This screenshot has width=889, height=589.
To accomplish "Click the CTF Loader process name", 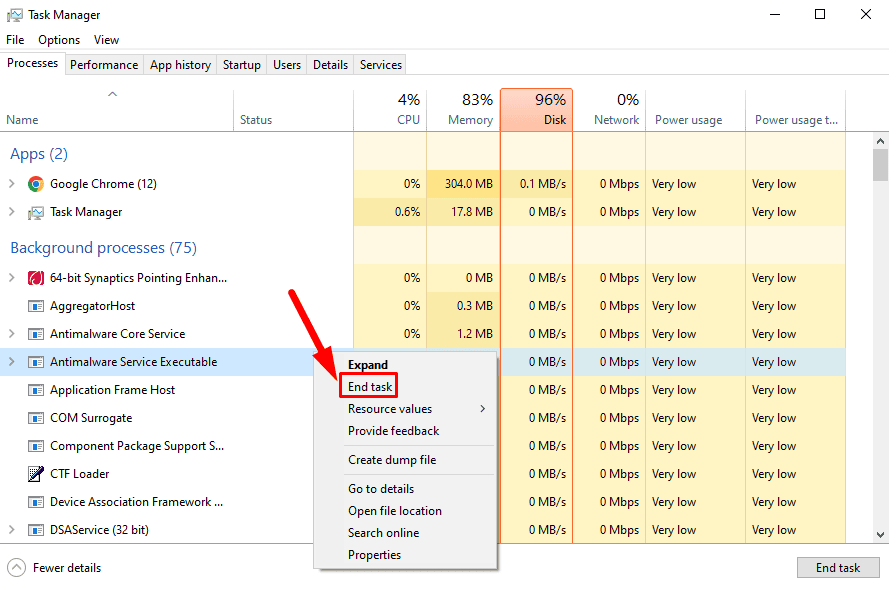I will (x=79, y=474).
